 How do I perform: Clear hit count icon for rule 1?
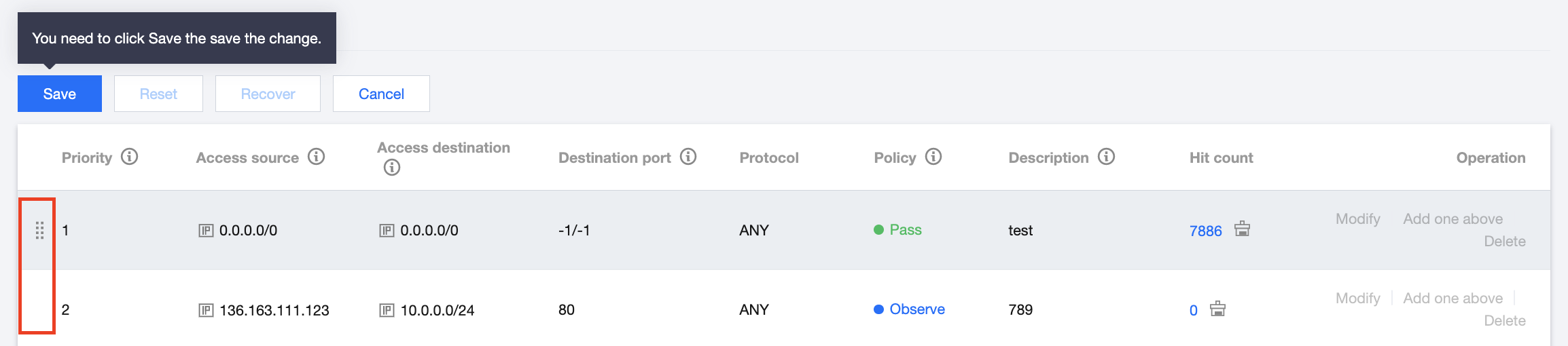click(x=1242, y=229)
